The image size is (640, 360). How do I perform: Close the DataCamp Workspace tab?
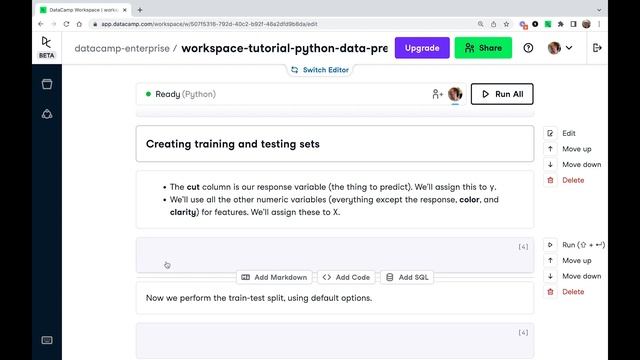click(x=125, y=10)
